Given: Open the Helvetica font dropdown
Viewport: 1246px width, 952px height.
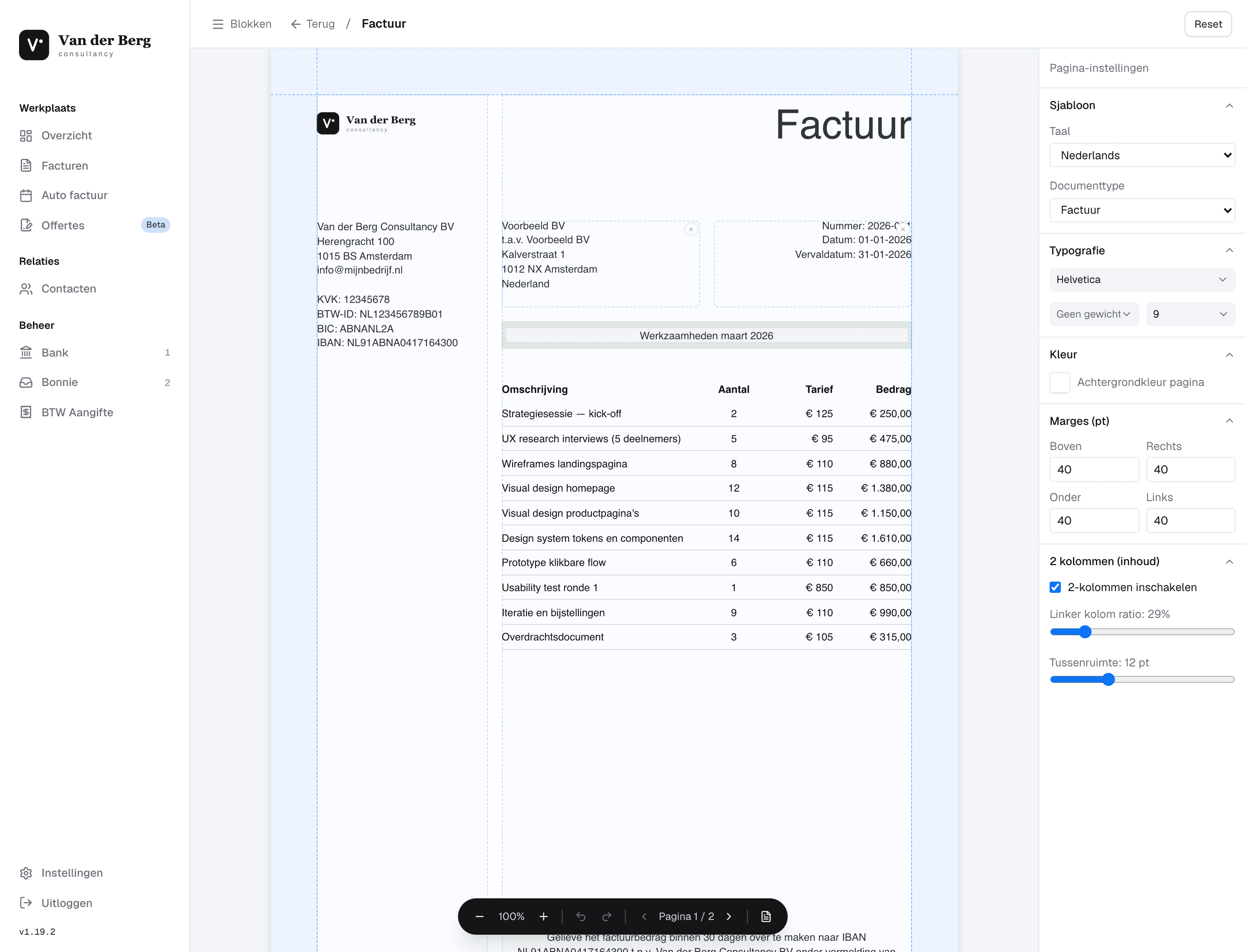Looking at the screenshot, I should [x=1142, y=280].
